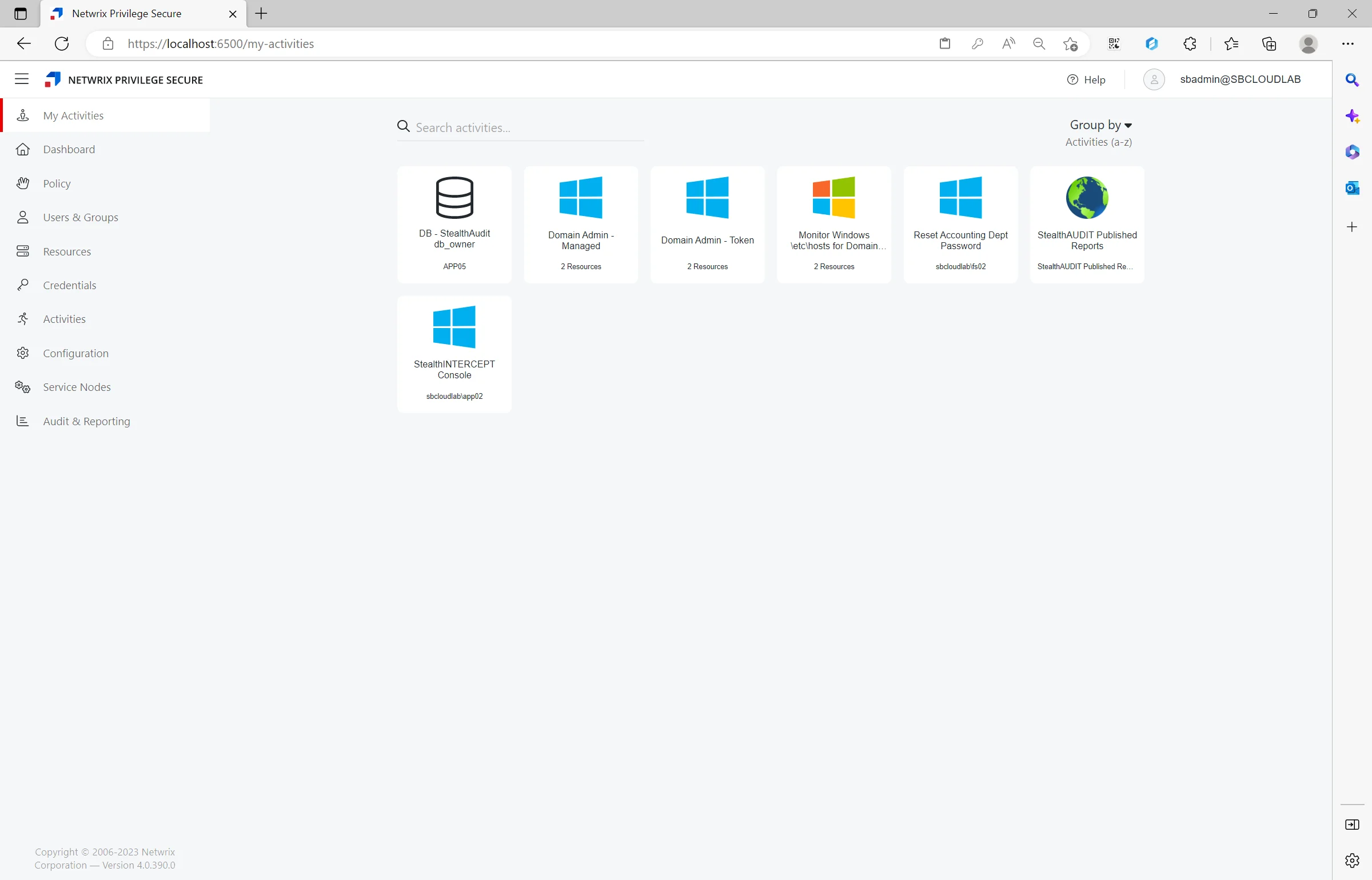This screenshot has height=880, width=1372.
Task: Expand the Group by dropdown
Action: (1100, 125)
